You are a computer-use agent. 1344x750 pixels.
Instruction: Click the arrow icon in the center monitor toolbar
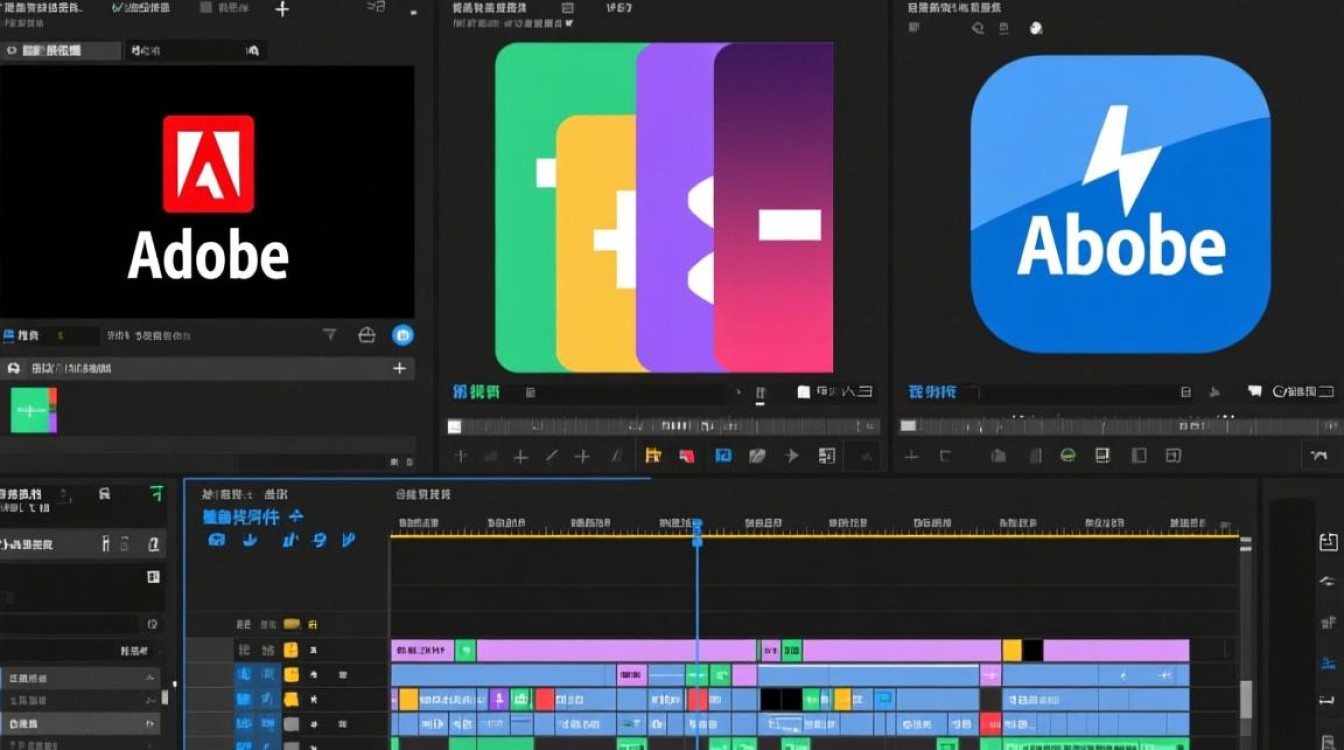[x=792, y=456]
